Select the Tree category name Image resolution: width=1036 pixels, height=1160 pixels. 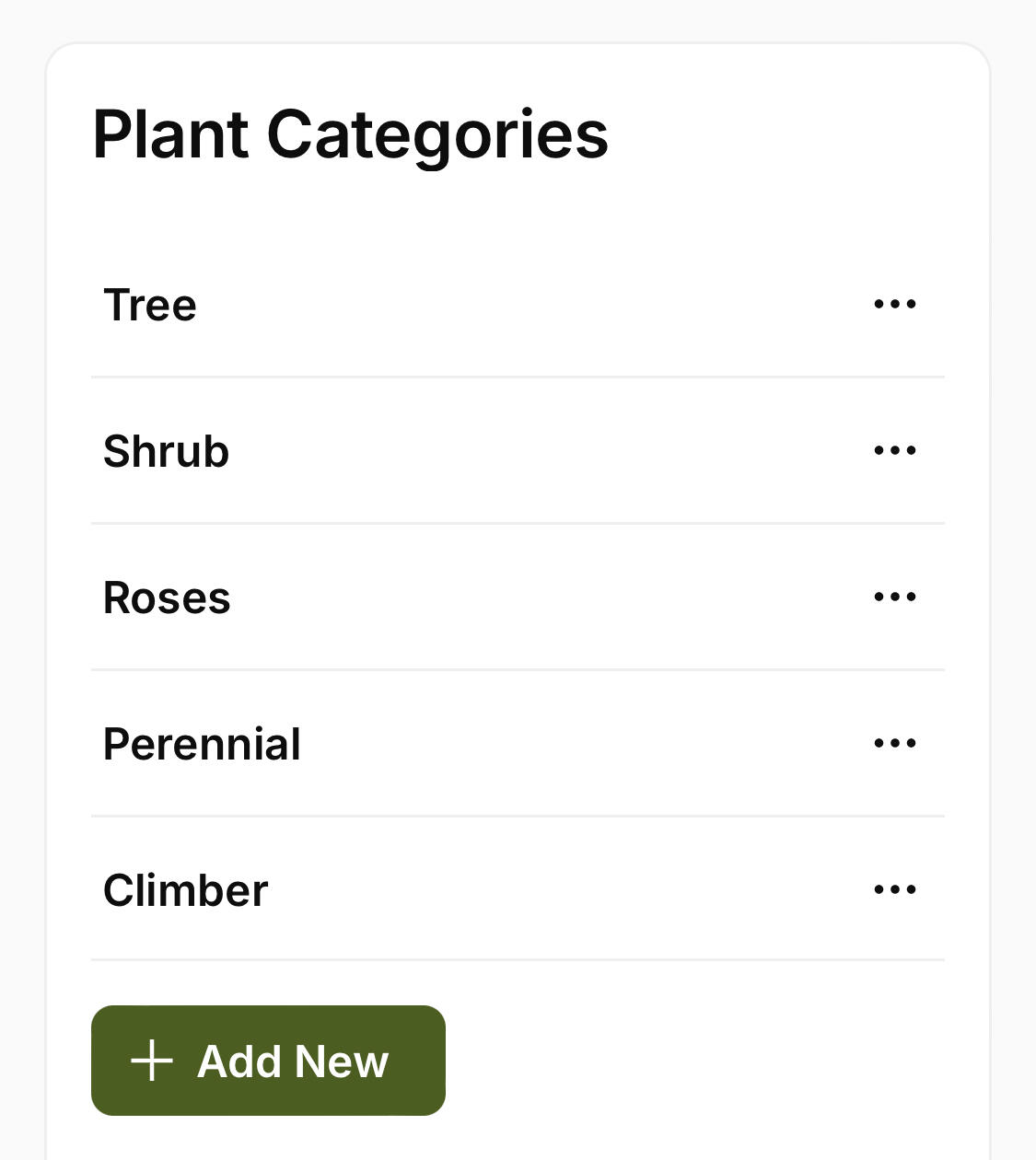point(150,305)
